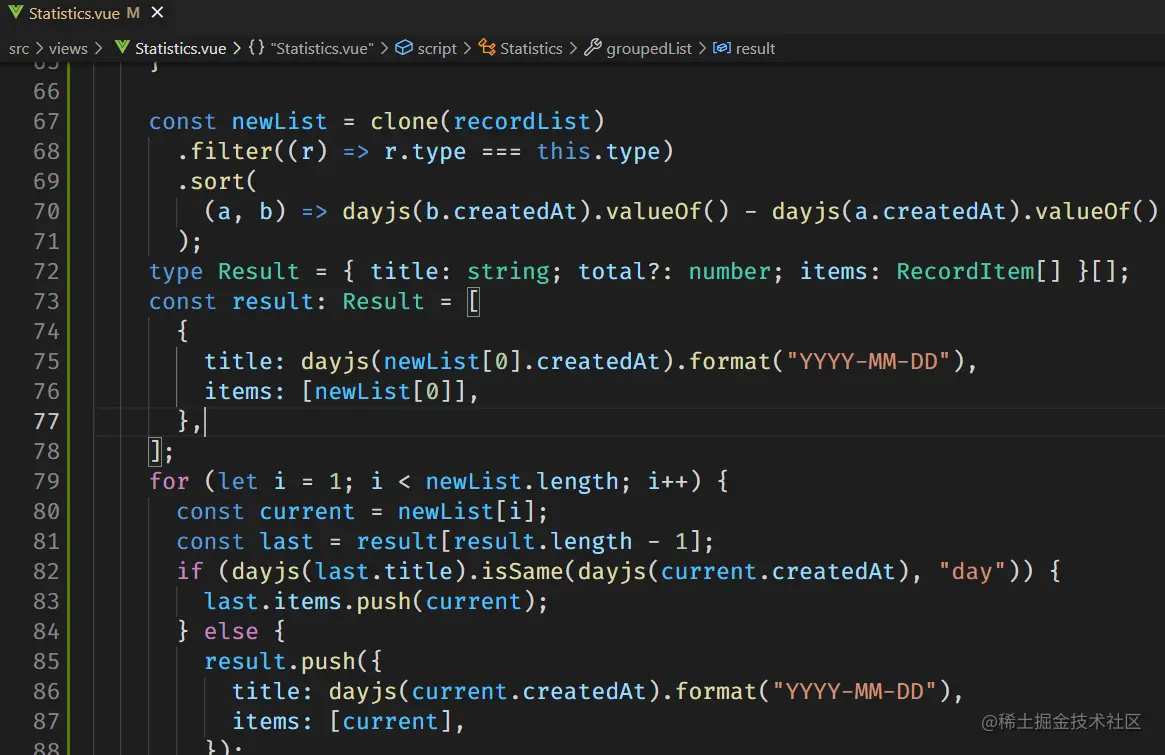Click "result.push" on line 85

click(279, 661)
